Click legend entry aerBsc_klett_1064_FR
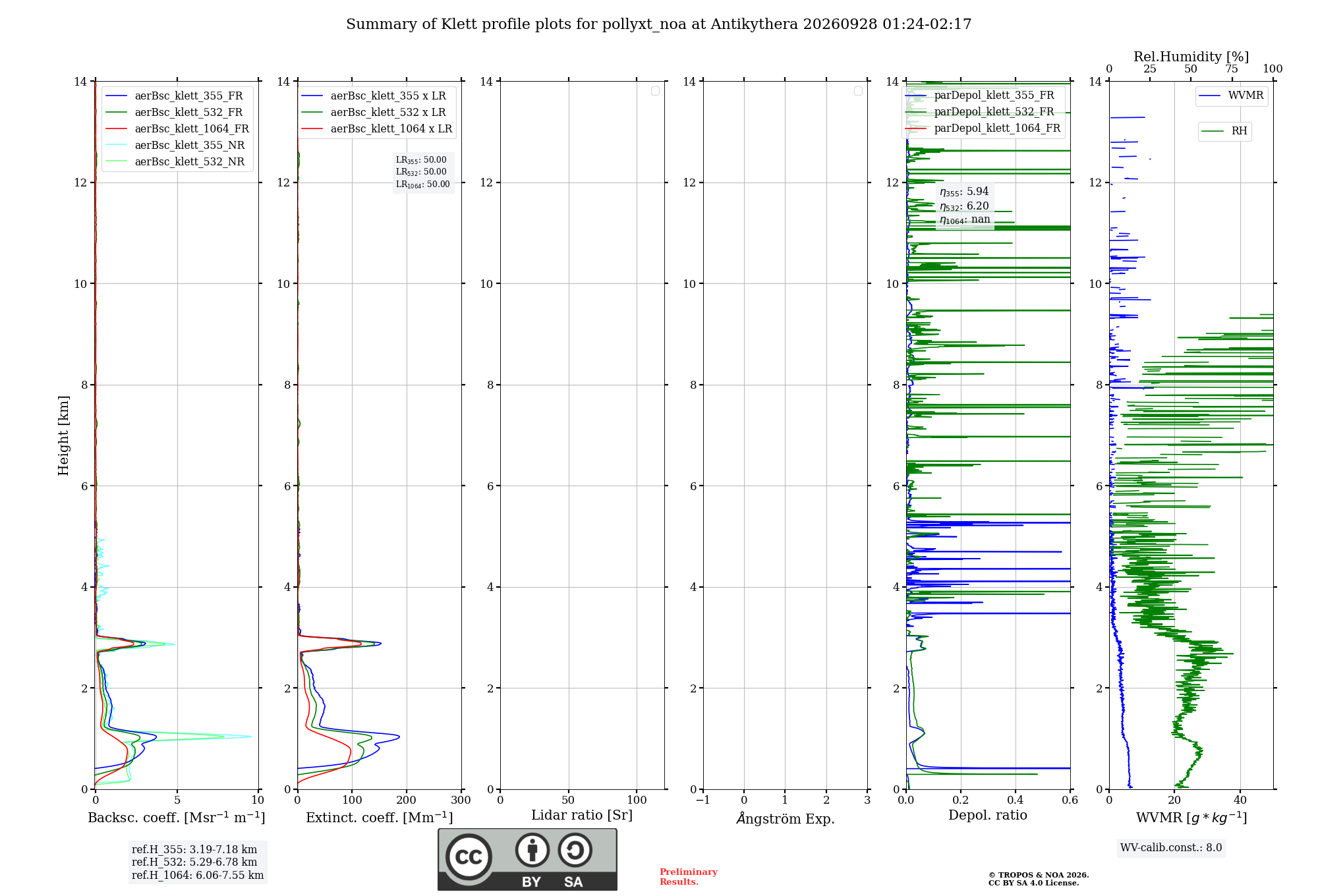1318x896 pixels. [178, 128]
